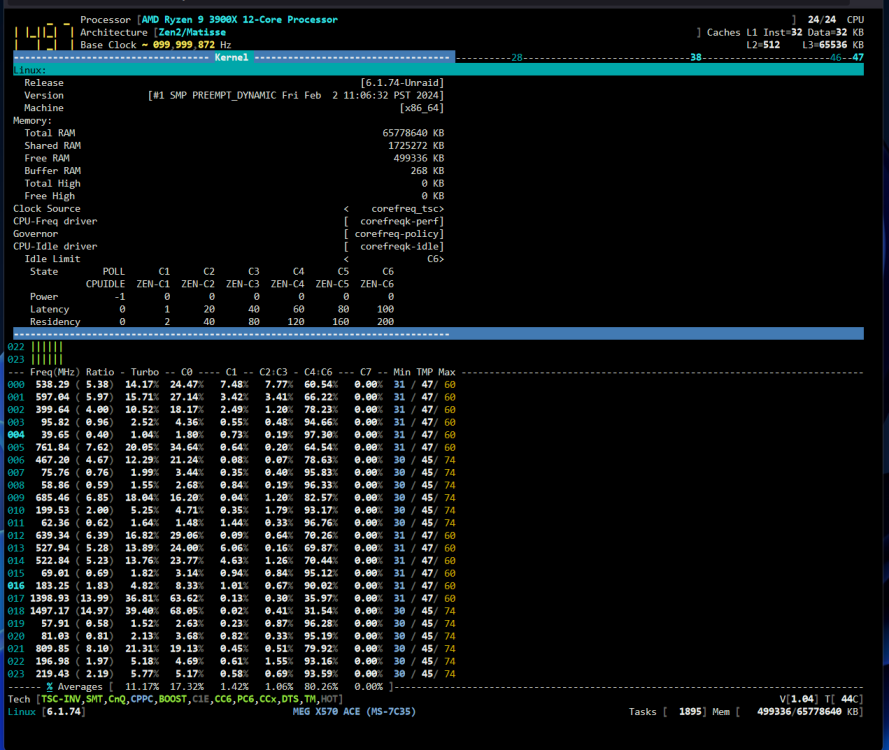Click the CCx tech flag
This screenshot has width=889, height=750.
268,700
